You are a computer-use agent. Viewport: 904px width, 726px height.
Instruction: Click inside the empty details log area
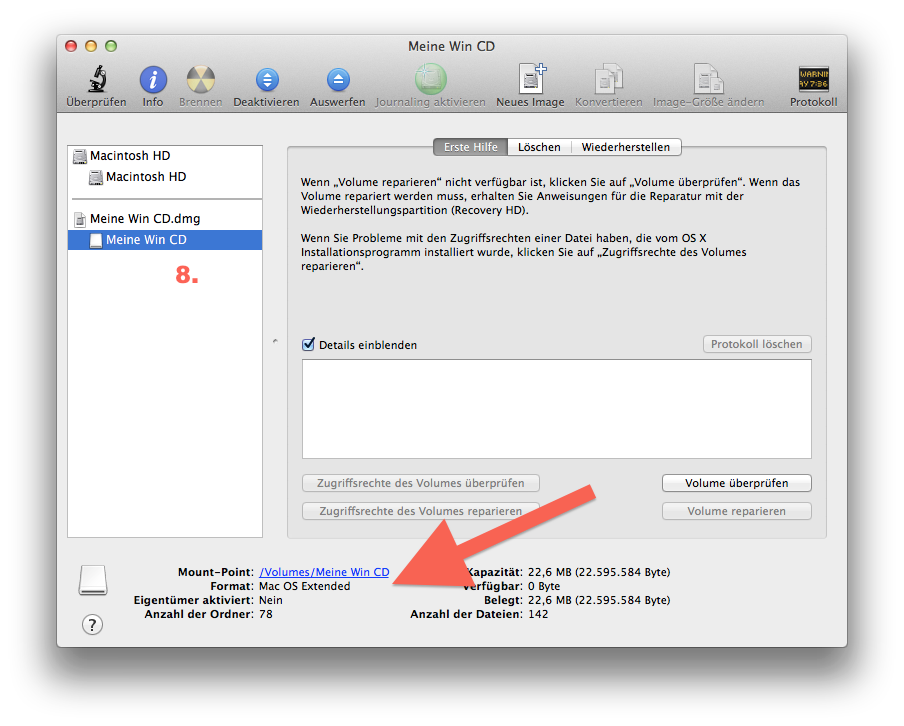[556, 409]
